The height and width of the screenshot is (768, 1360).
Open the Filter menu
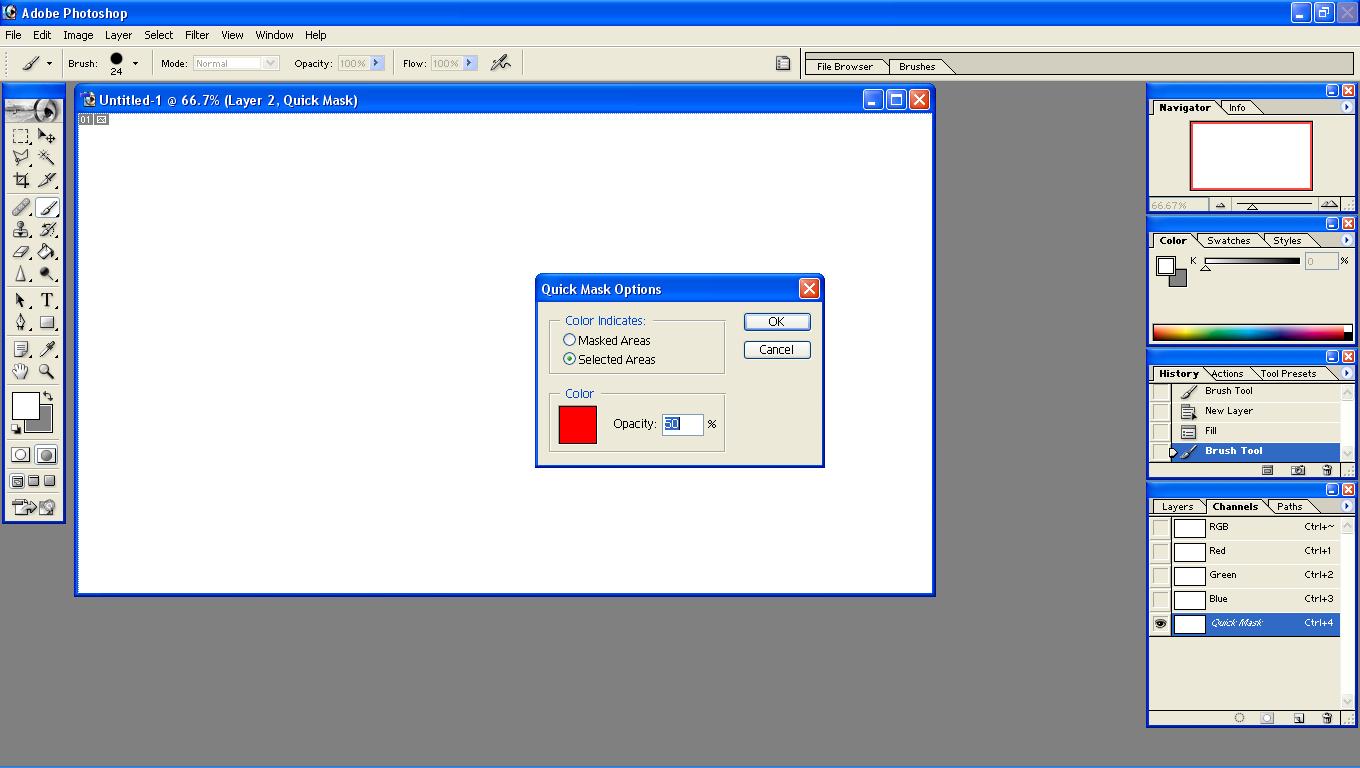tap(197, 35)
